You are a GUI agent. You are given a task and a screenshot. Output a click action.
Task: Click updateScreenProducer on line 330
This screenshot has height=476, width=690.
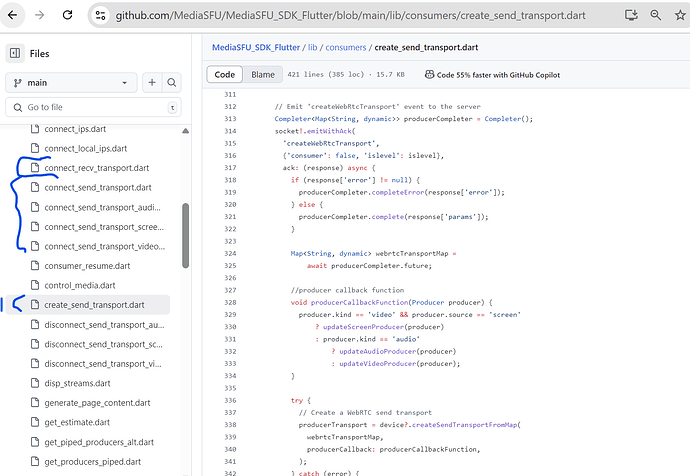click(x=363, y=327)
